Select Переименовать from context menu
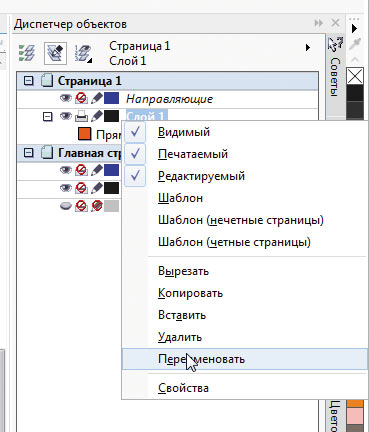The height and width of the screenshot is (432, 369). pos(244,359)
